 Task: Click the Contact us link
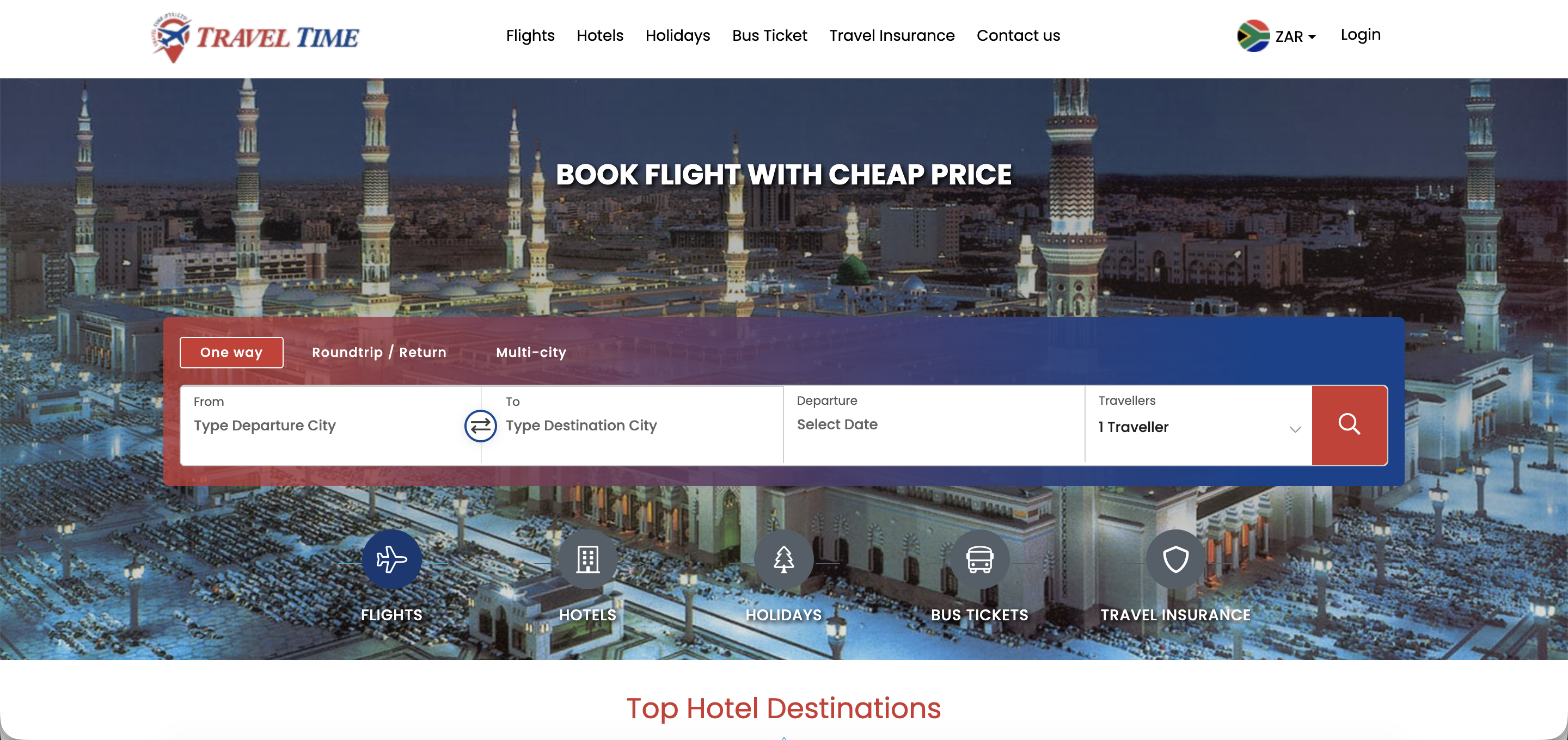pyautogui.click(x=1018, y=35)
